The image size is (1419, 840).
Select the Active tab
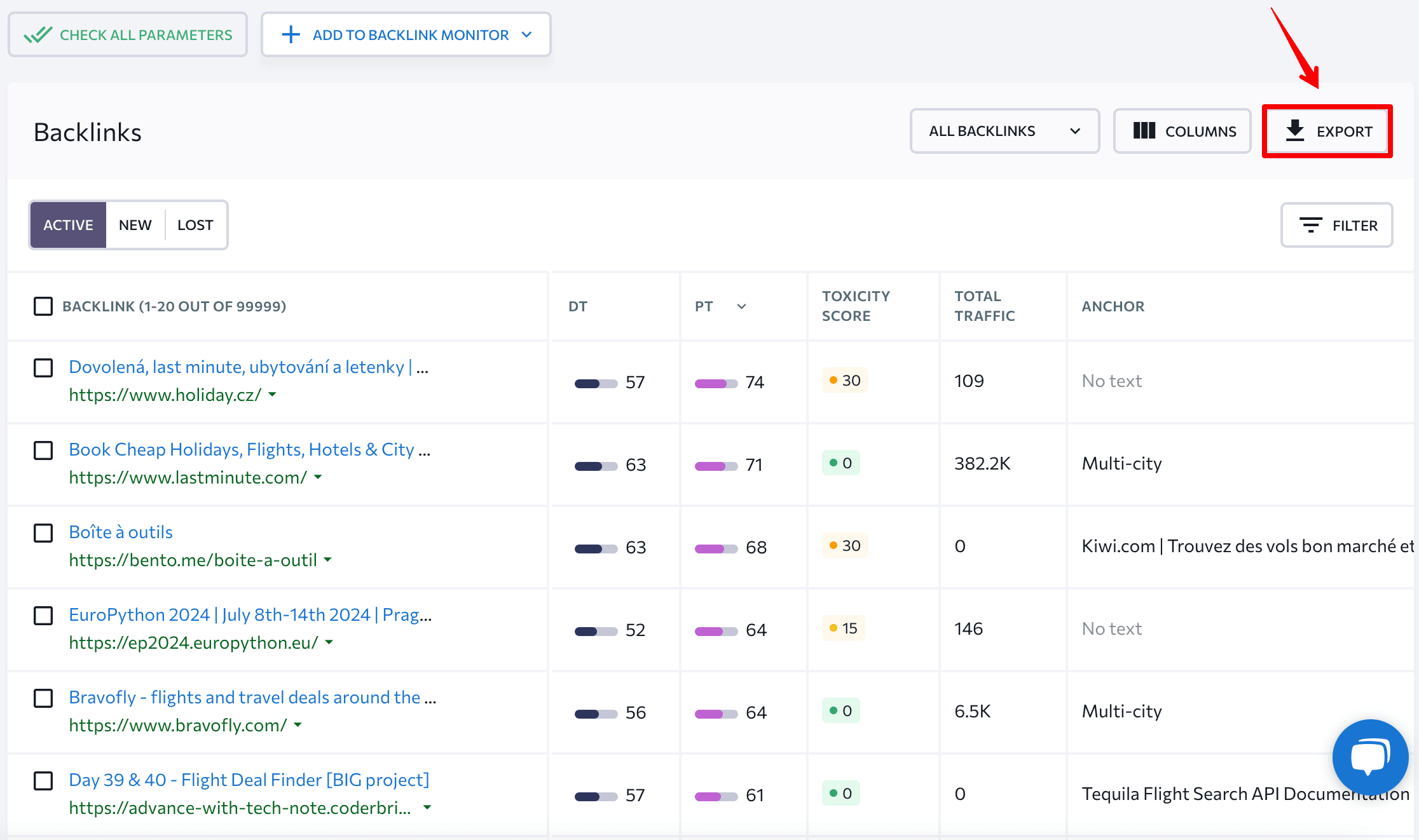coord(68,225)
